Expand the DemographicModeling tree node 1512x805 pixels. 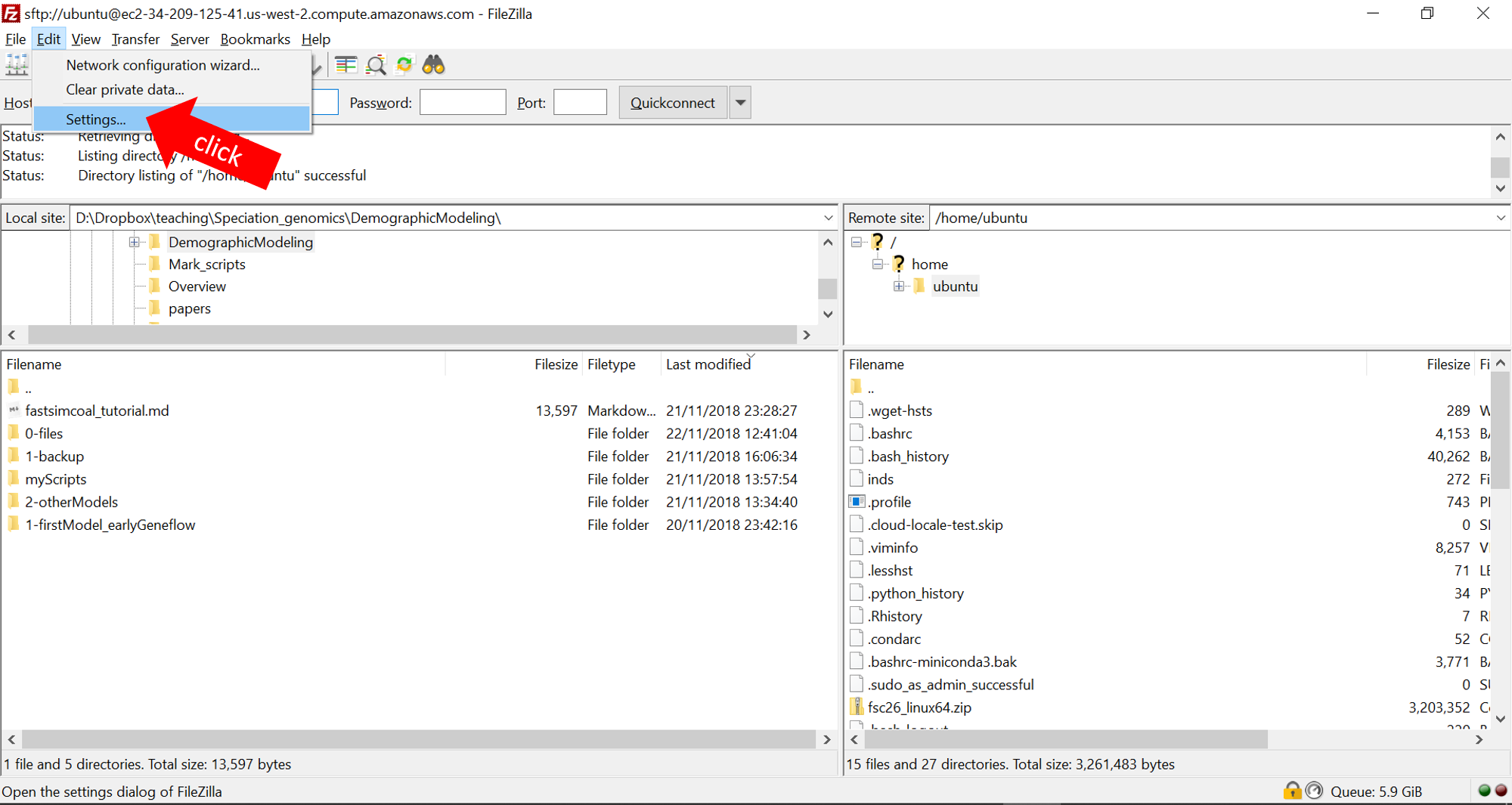pos(134,242)
